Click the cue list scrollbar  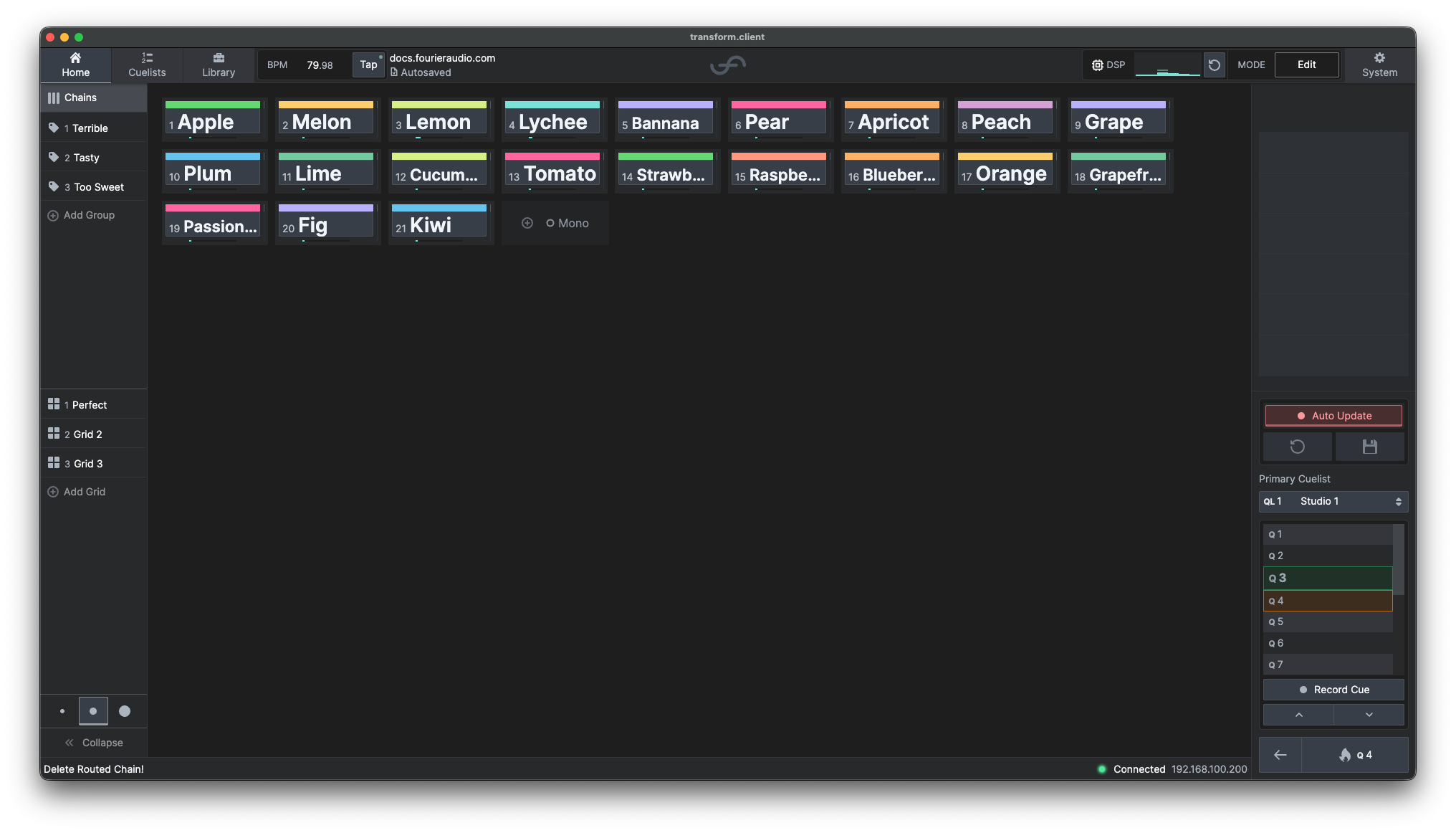[x=1399, y=559]
